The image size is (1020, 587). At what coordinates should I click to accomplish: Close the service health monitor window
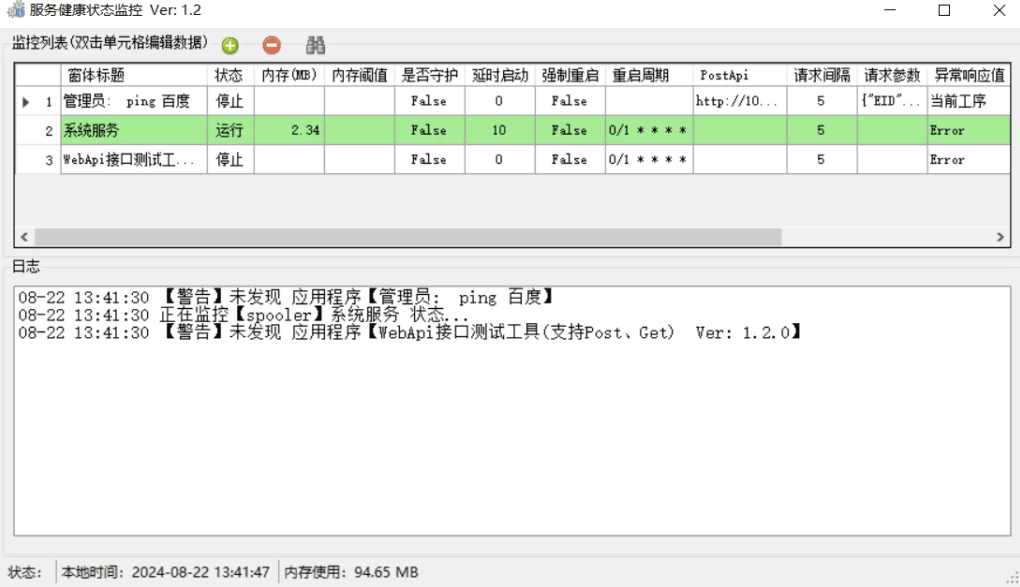(x=998, y=11)
